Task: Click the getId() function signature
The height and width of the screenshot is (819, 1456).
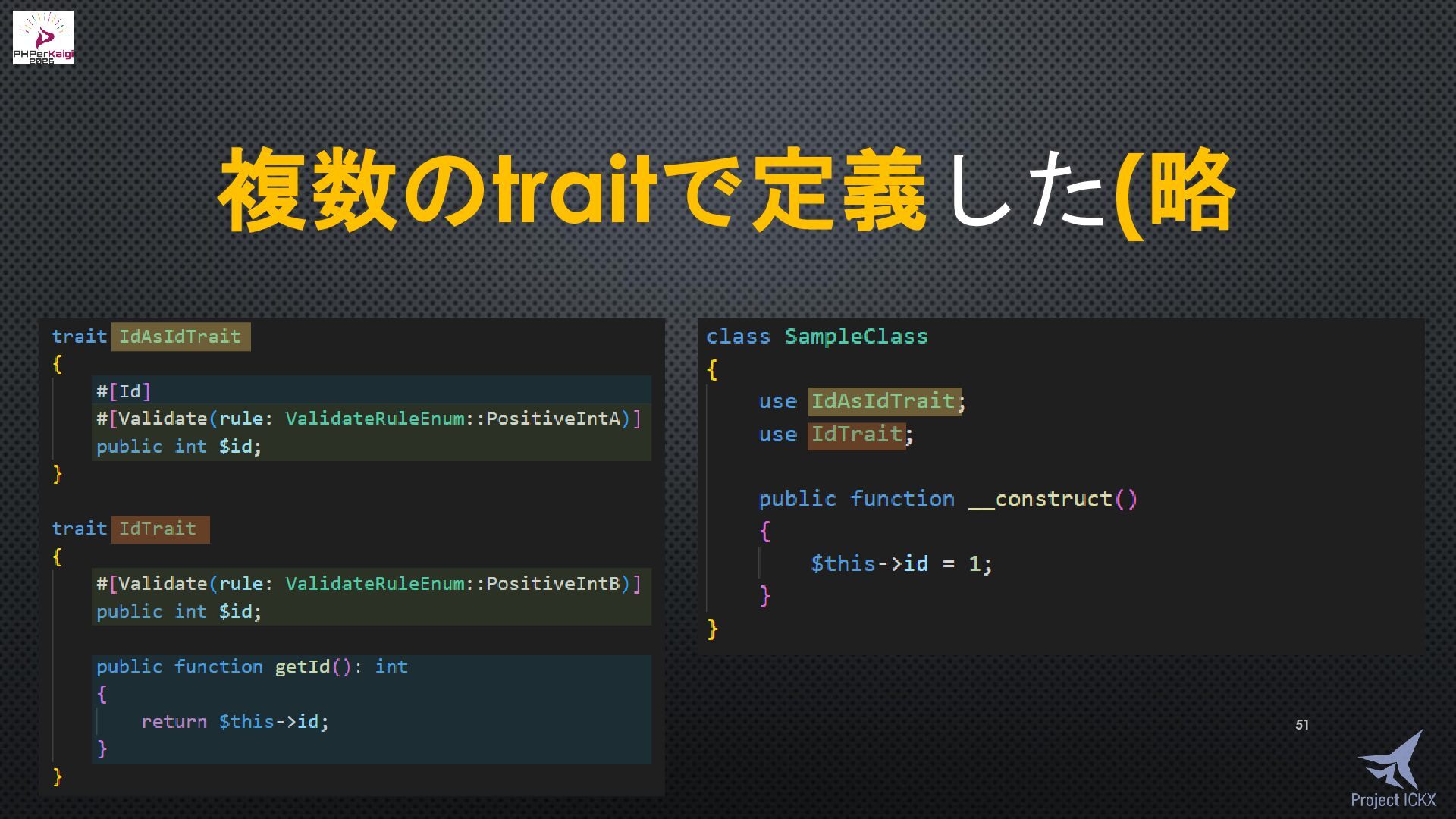Action: pos(252,667)
